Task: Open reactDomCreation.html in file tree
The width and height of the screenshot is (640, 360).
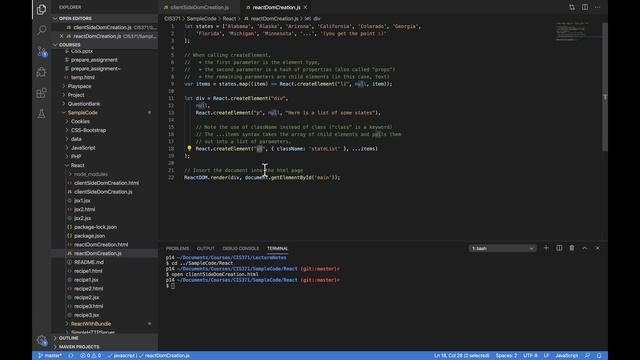Action: click(101, 244)
